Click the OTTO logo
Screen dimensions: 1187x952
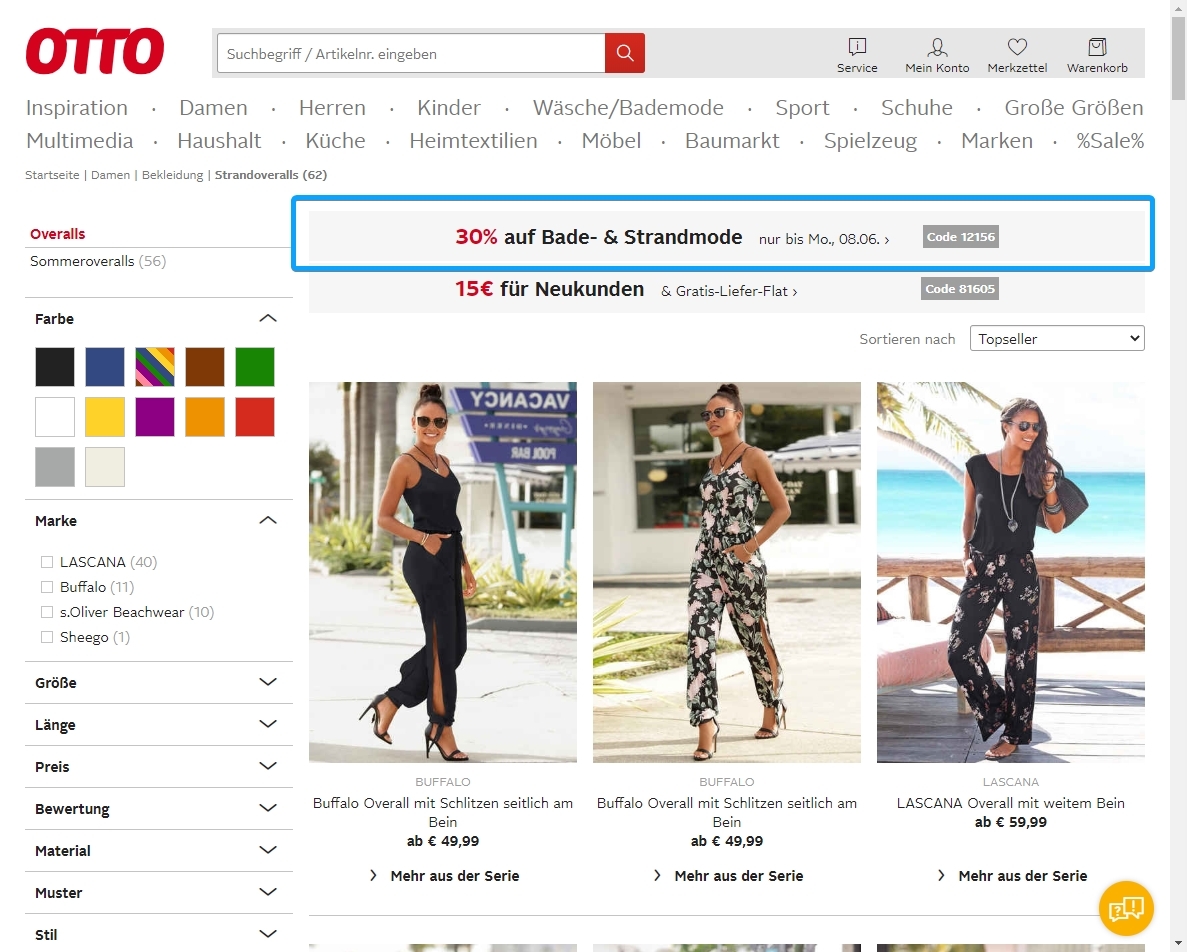pos(95,51)
